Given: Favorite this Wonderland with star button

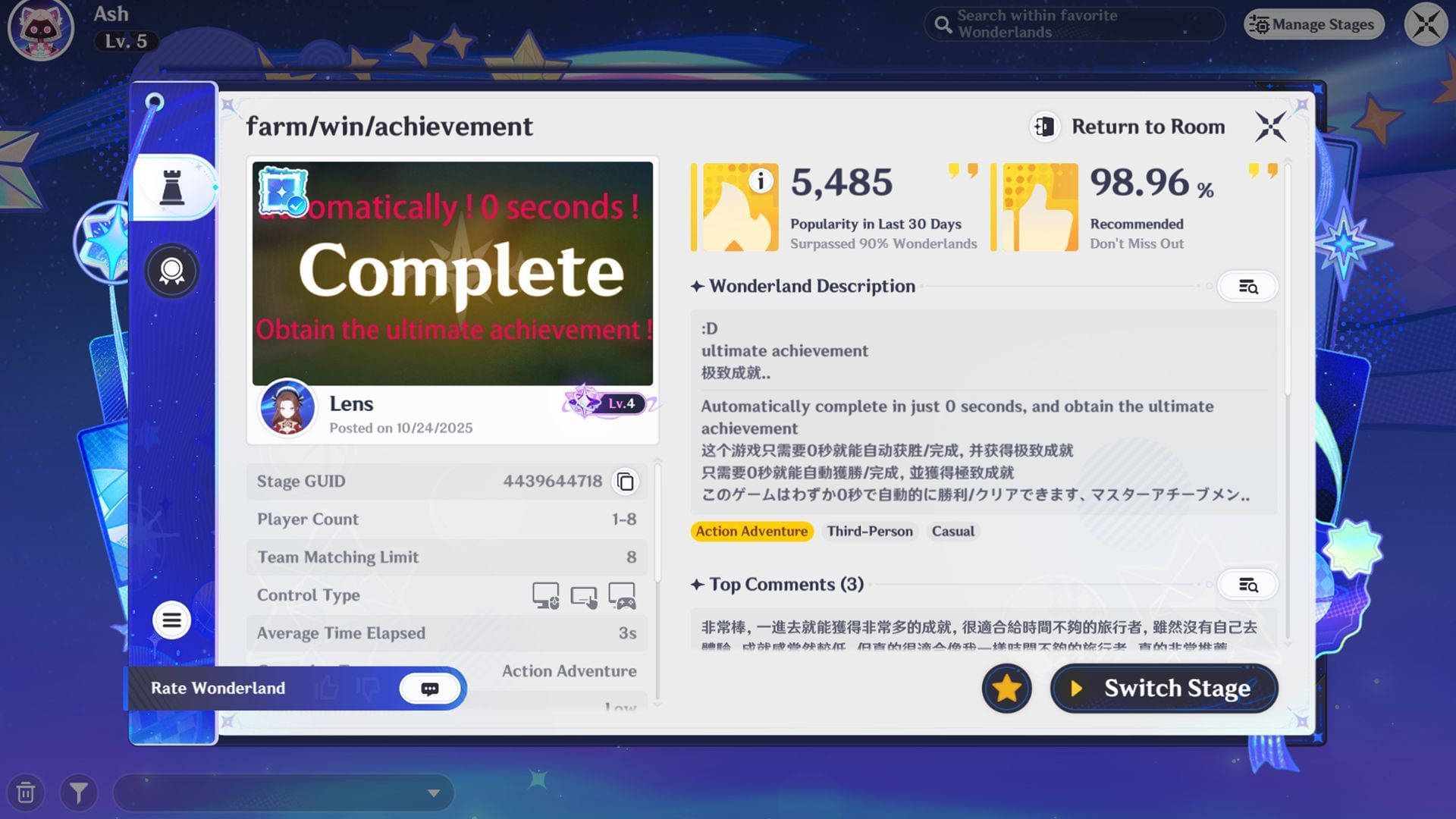Looking at the screenshot, I should pyautogui.click(x=1006, y=689).
